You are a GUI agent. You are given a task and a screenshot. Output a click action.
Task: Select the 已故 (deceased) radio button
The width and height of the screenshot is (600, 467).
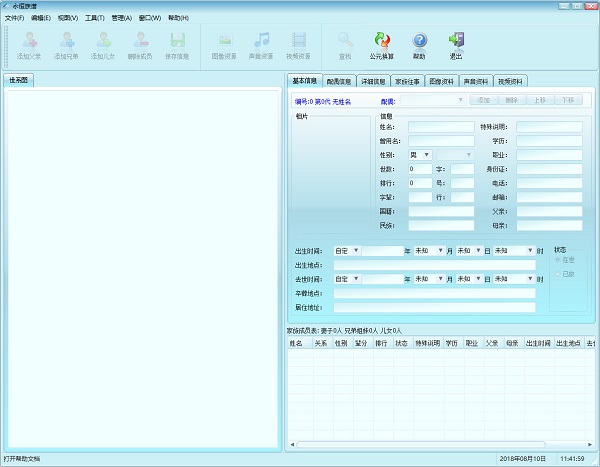click(558, 274)
